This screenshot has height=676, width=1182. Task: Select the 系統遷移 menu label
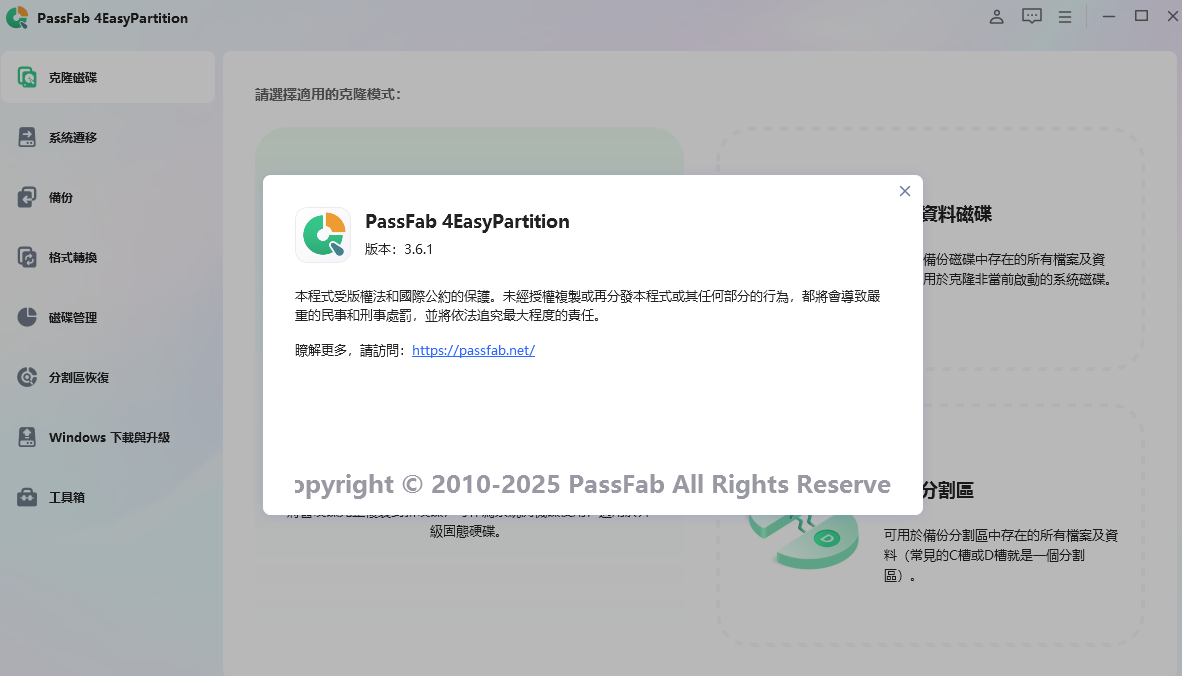[x=73, y=137]
